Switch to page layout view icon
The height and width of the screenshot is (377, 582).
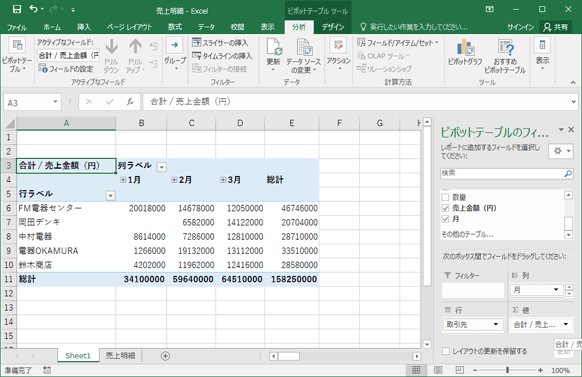pos(438,370)
